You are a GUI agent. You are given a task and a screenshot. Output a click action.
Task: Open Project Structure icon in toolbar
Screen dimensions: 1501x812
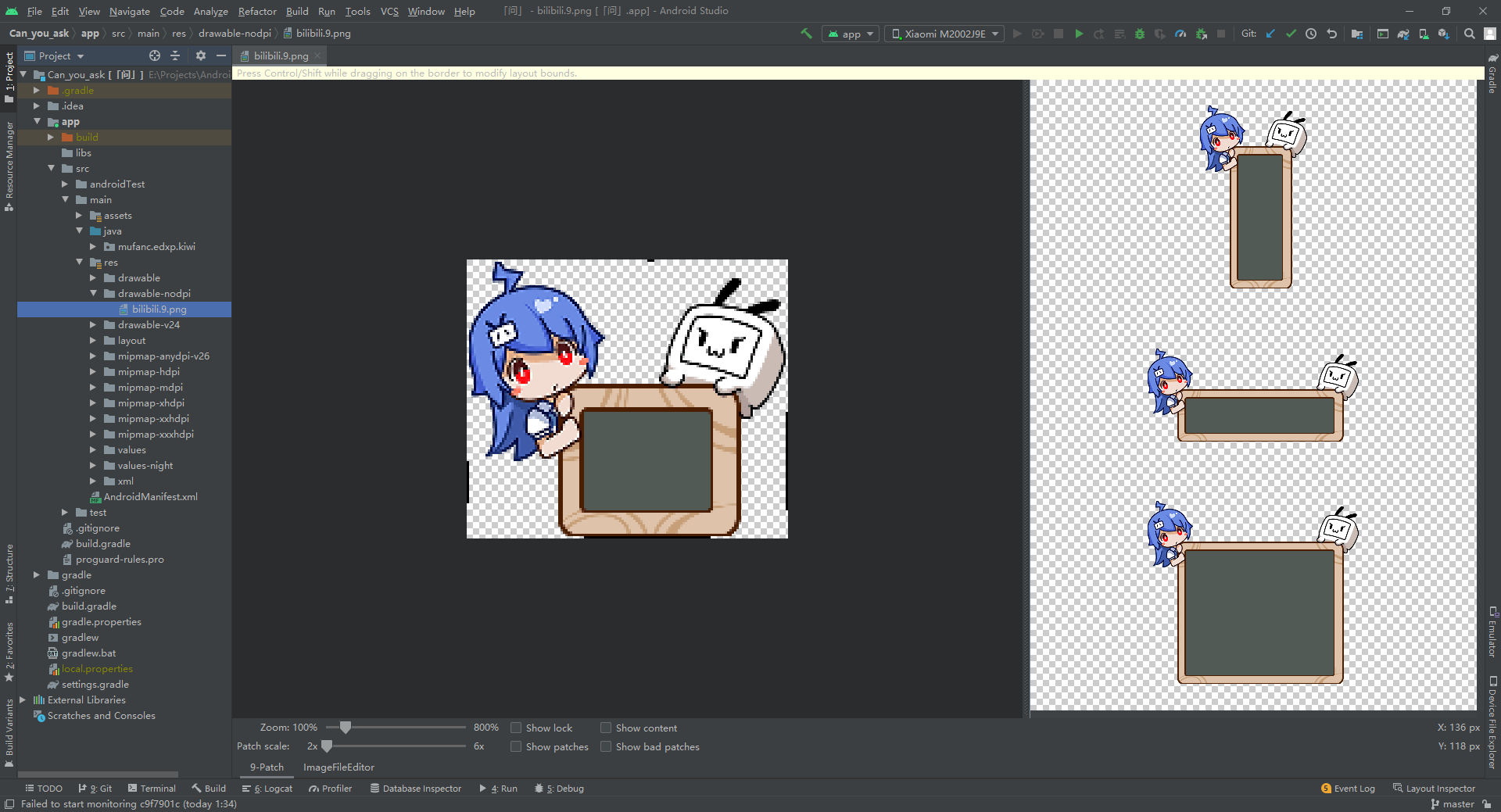pyautogui.click(x=1357, y=34)
